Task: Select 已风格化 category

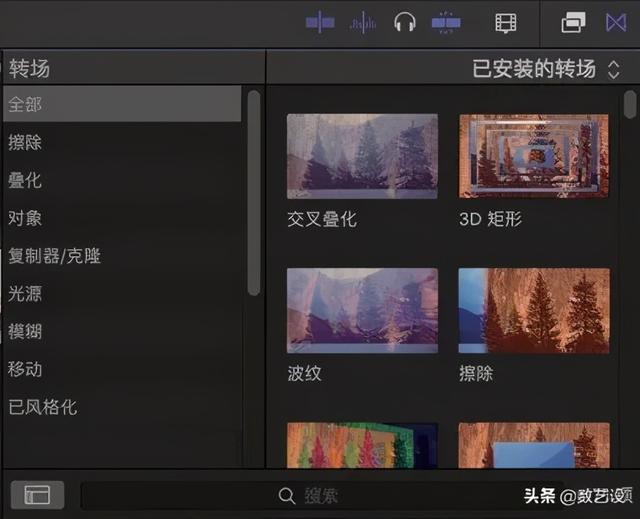Action: click(x=122, y=407)
